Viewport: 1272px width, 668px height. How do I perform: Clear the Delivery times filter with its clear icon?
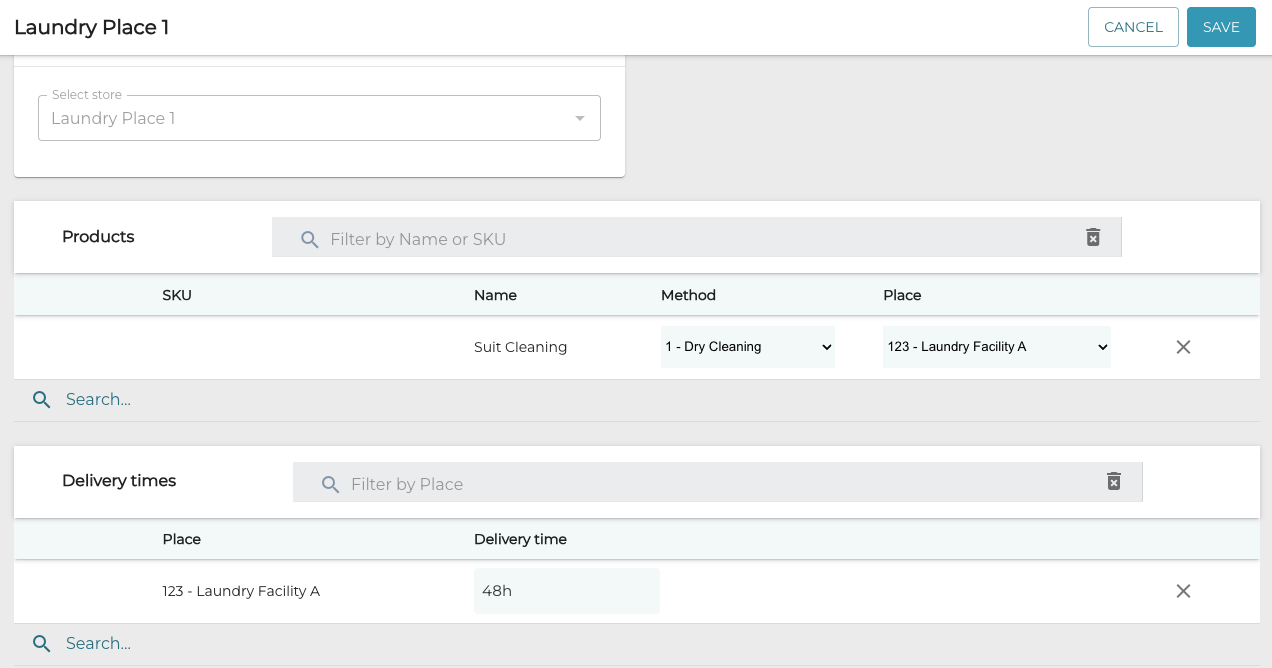click(1113, 481)
